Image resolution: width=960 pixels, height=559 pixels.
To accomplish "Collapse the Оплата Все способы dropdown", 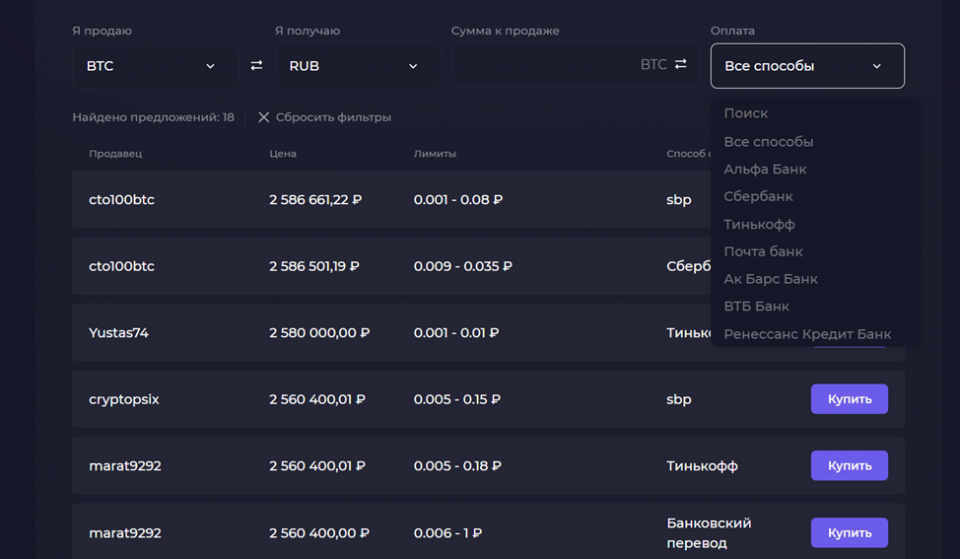I will coord(807,66).
